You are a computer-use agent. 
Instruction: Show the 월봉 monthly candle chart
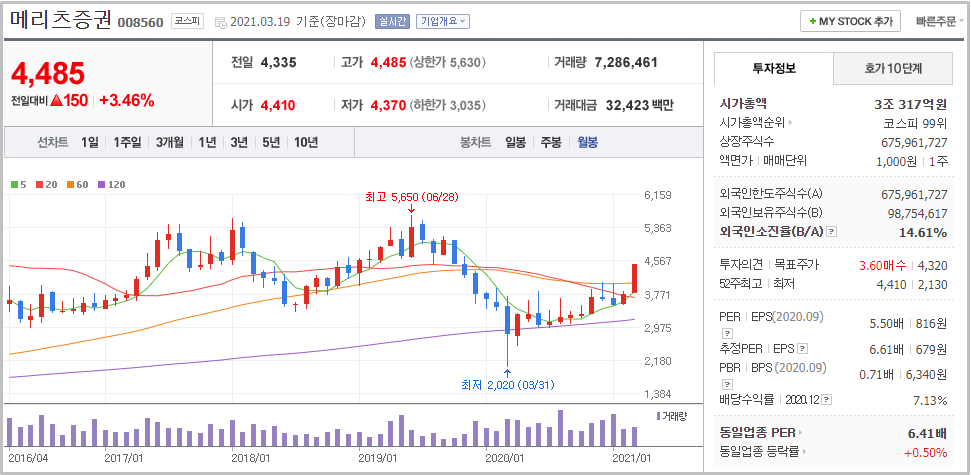click(588, 142)
